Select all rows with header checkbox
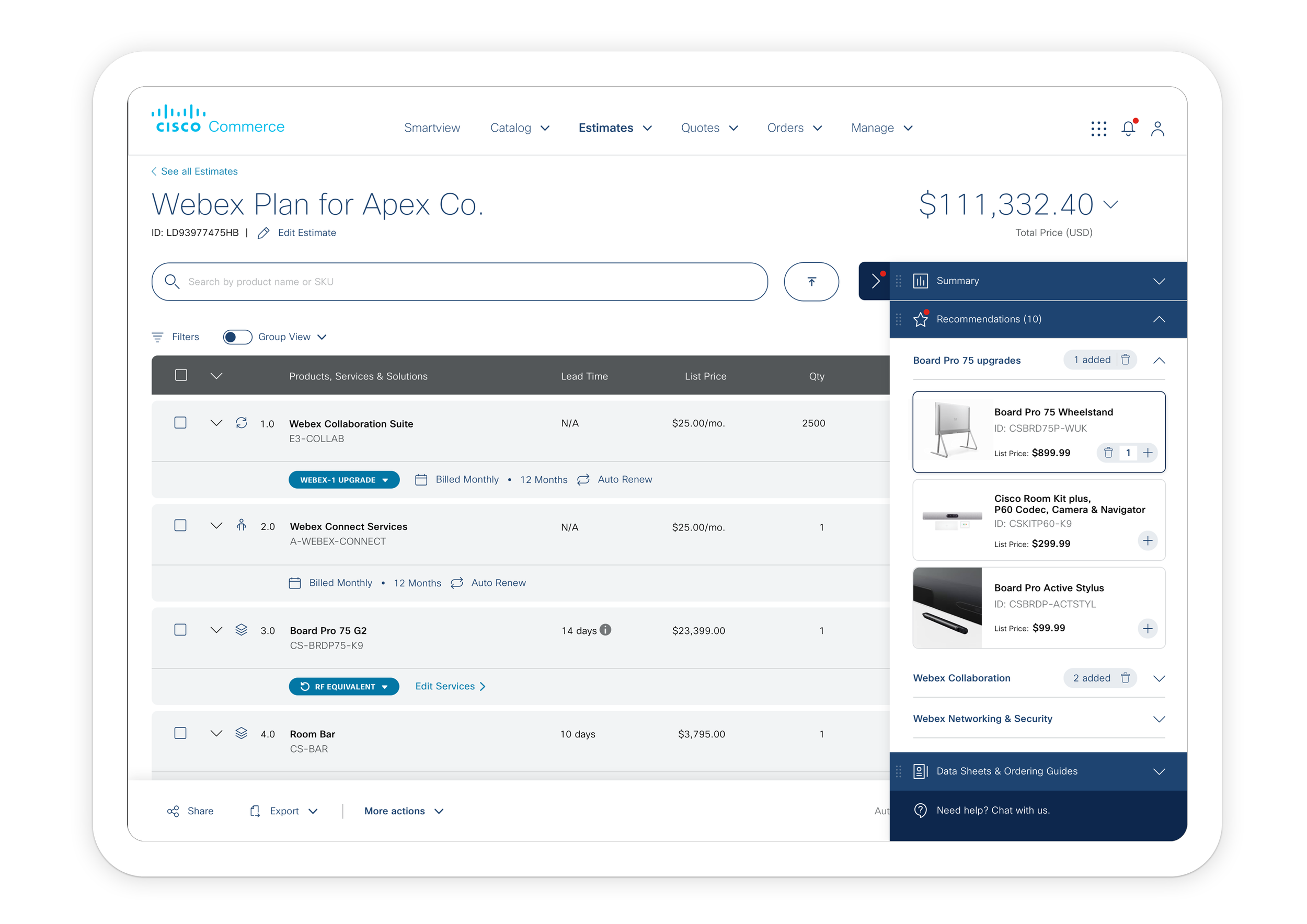This screenshot has width=1307, height=924. (181, 375)
